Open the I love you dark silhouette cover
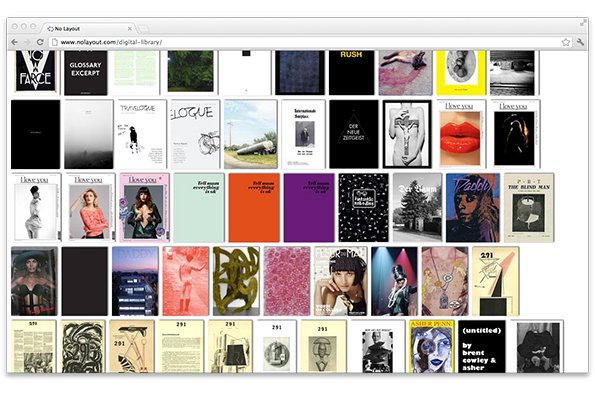The height and width of the screenshot is (395, 595). (x=515, y=134)
